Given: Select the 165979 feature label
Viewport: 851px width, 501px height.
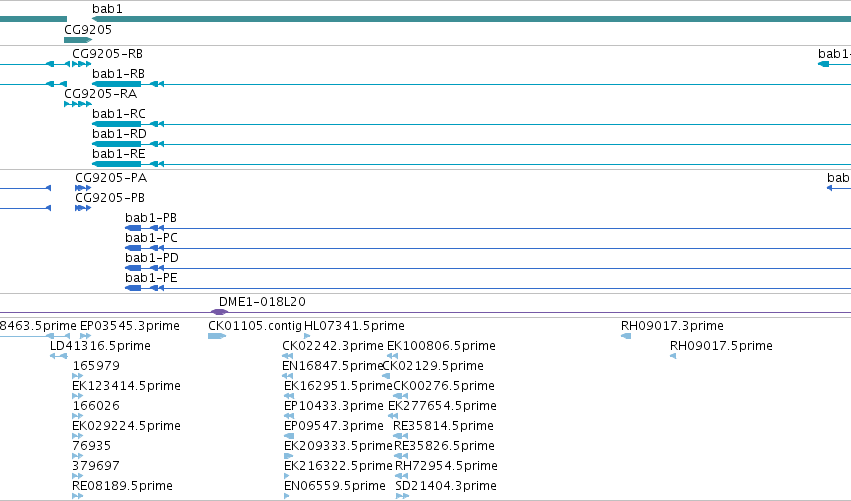Looking at the screenshot, I should pyautogui.click(x=96, y=366).
